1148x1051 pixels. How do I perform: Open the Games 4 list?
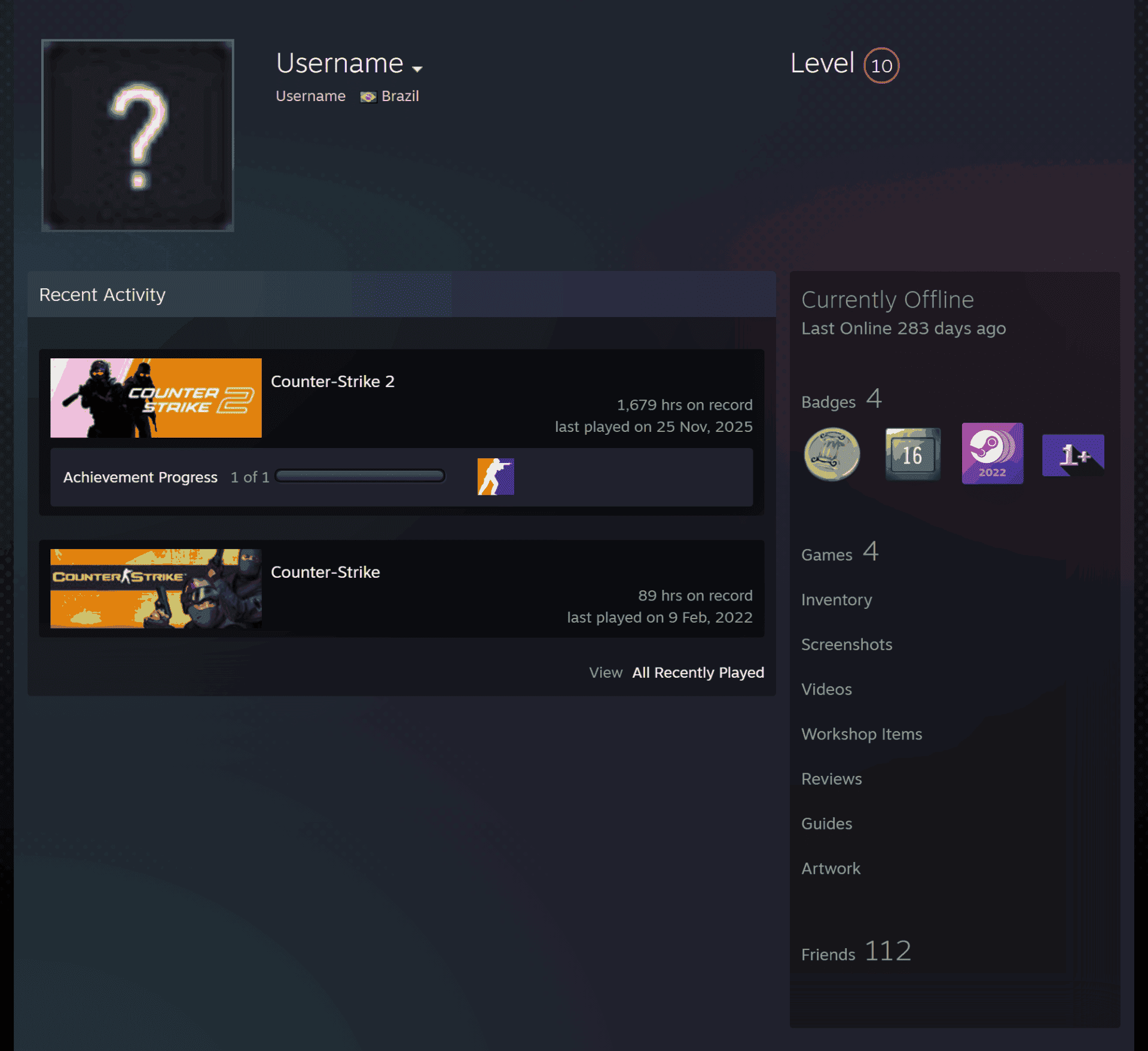(x=840, y=552)
